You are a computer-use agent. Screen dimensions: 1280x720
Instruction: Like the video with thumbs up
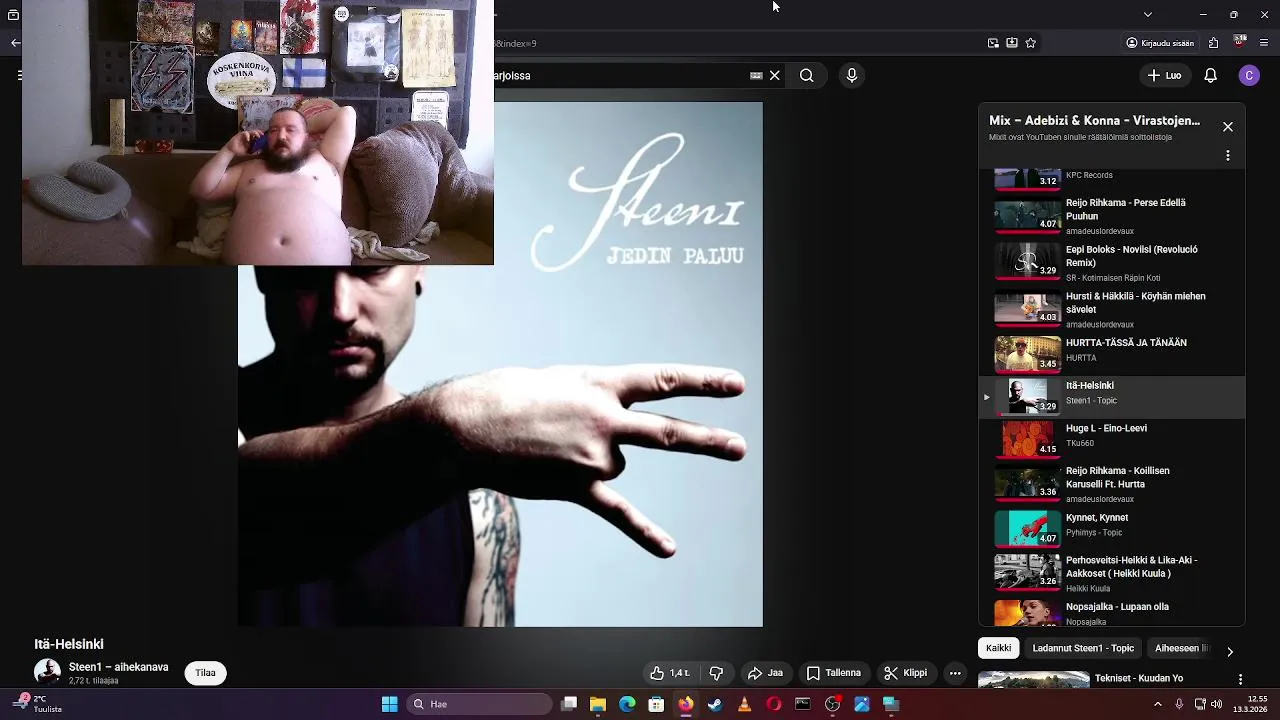click(x=670, y=673)
